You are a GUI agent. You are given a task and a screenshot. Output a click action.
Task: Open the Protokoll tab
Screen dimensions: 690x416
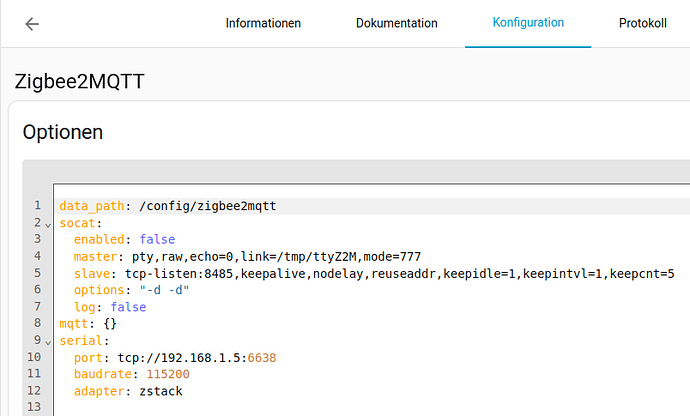point(642,23)
